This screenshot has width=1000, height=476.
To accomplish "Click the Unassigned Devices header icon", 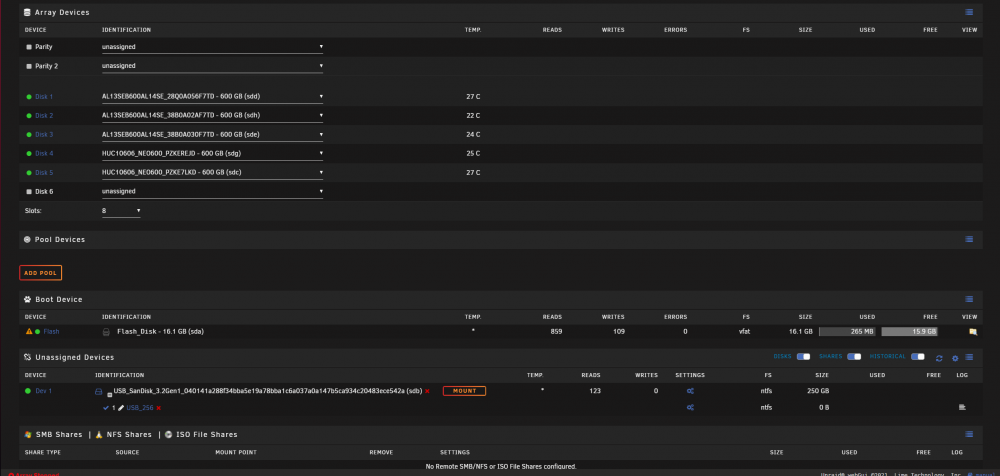I will point(27,357).
